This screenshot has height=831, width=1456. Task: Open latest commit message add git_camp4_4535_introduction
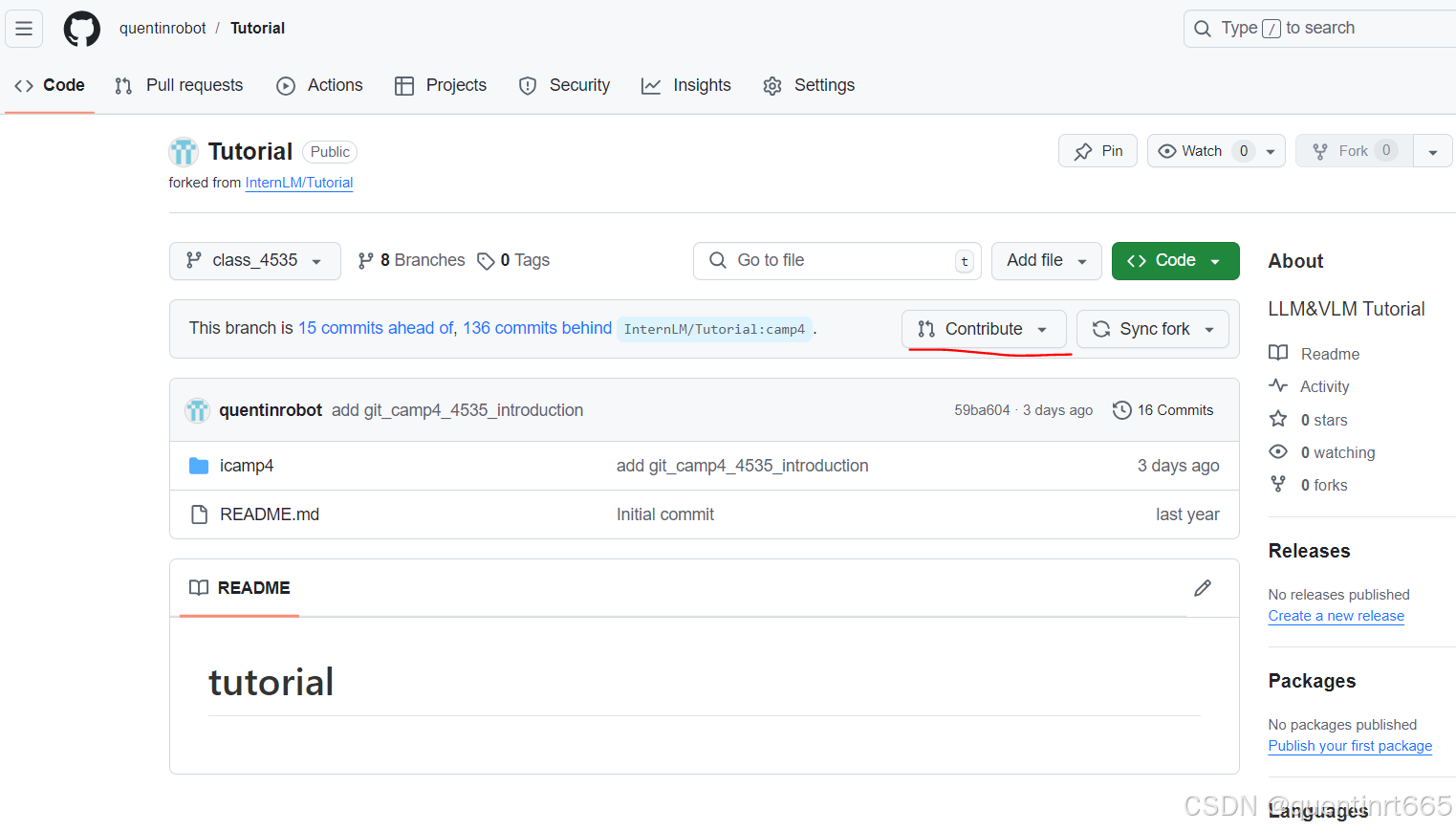(x=457, y=410)
